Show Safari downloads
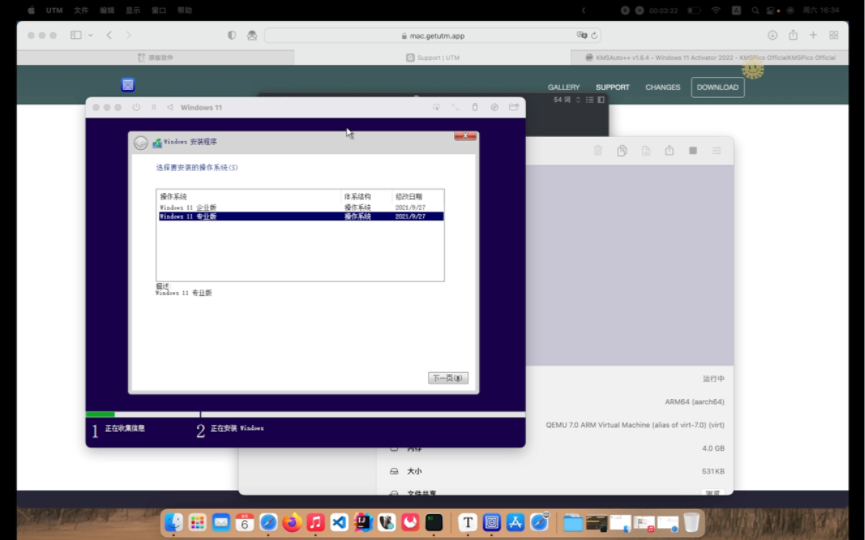The image size is (865, 540). (772, 35)
